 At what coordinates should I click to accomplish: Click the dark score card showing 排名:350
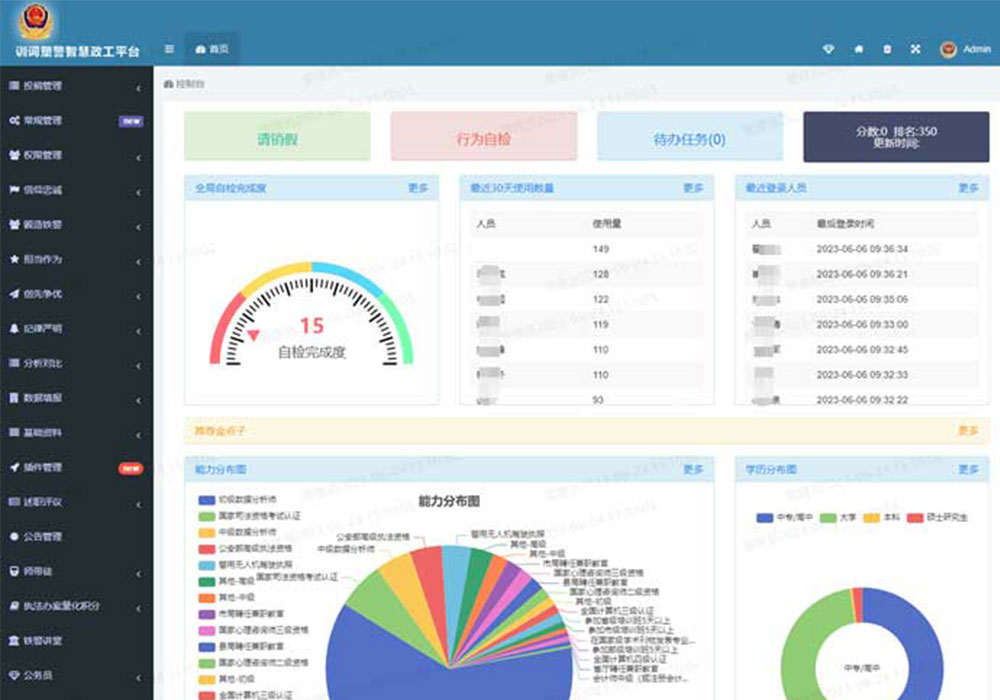896,136
